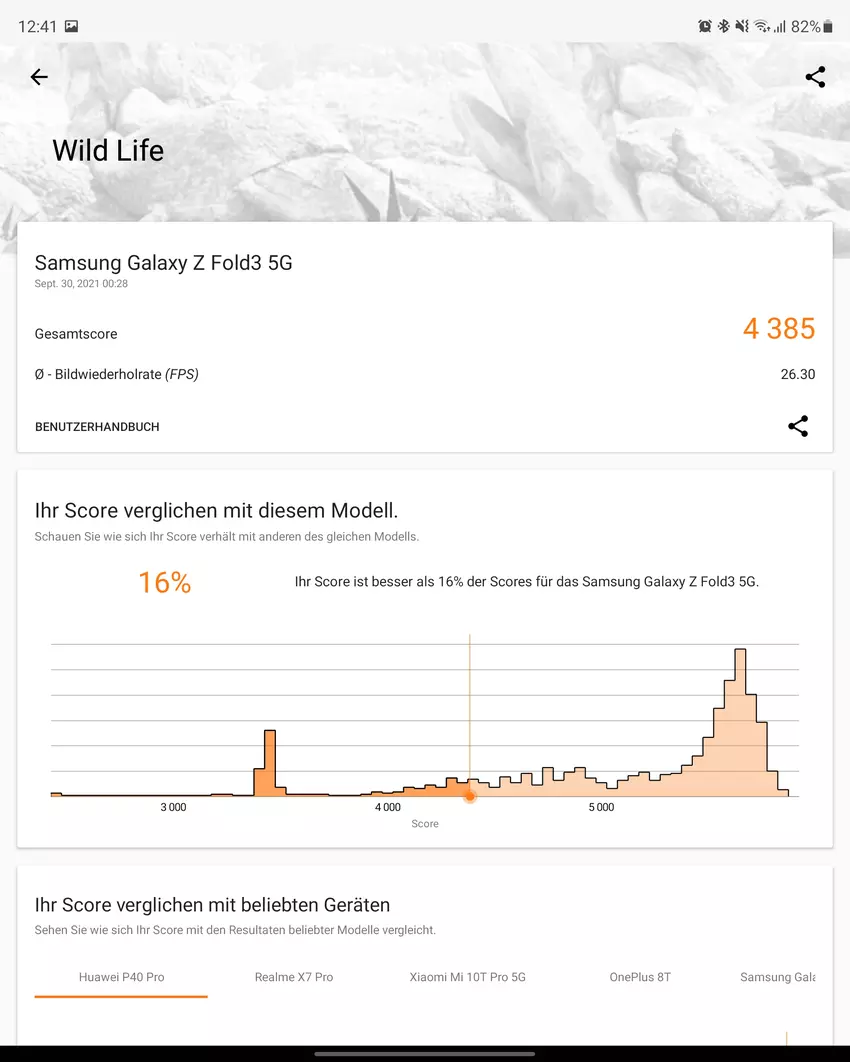Tap the Wi-Fi status icon
Viewport: 850px width, 1062px height.
coord(761,26)
